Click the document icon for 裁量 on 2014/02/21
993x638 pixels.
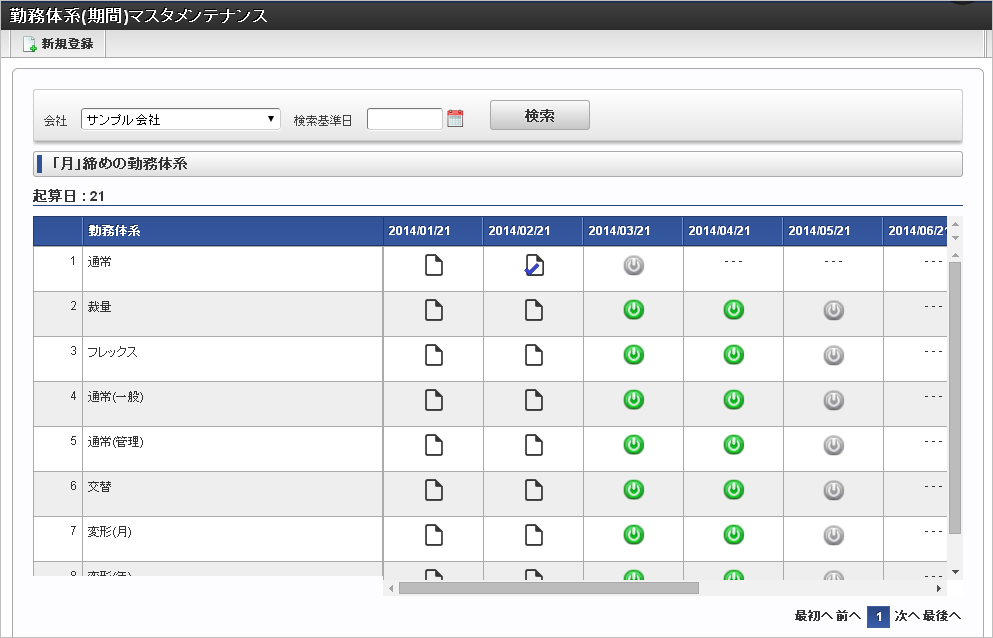(534, 310)
